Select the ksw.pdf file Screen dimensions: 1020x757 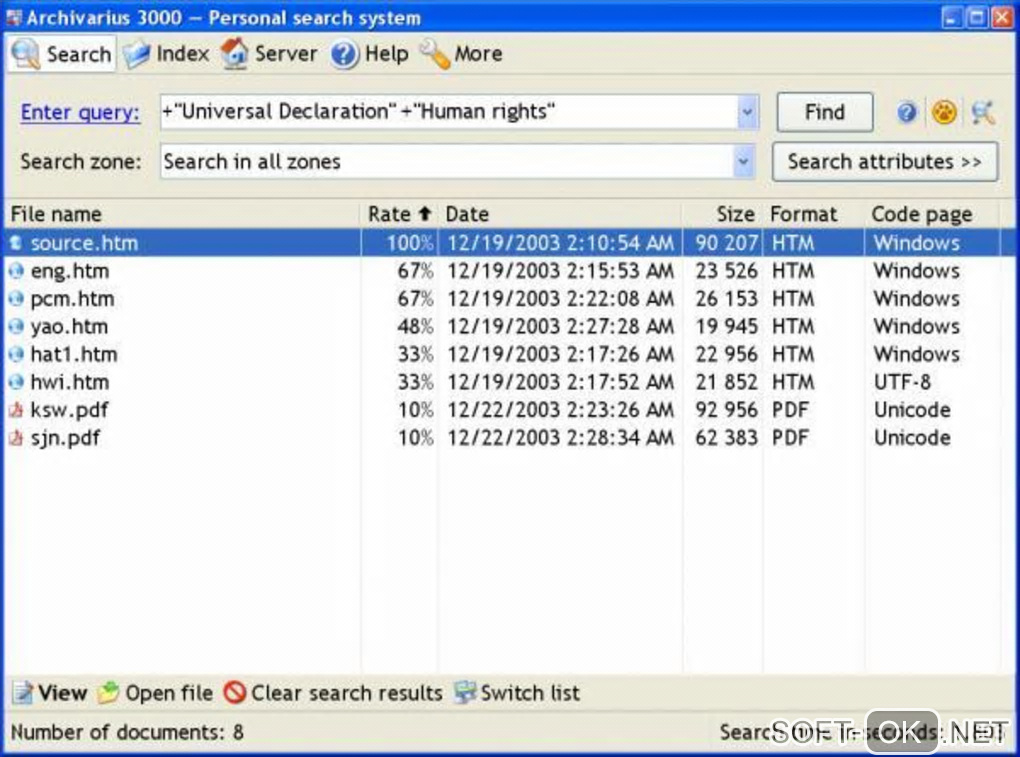[69, 410]
